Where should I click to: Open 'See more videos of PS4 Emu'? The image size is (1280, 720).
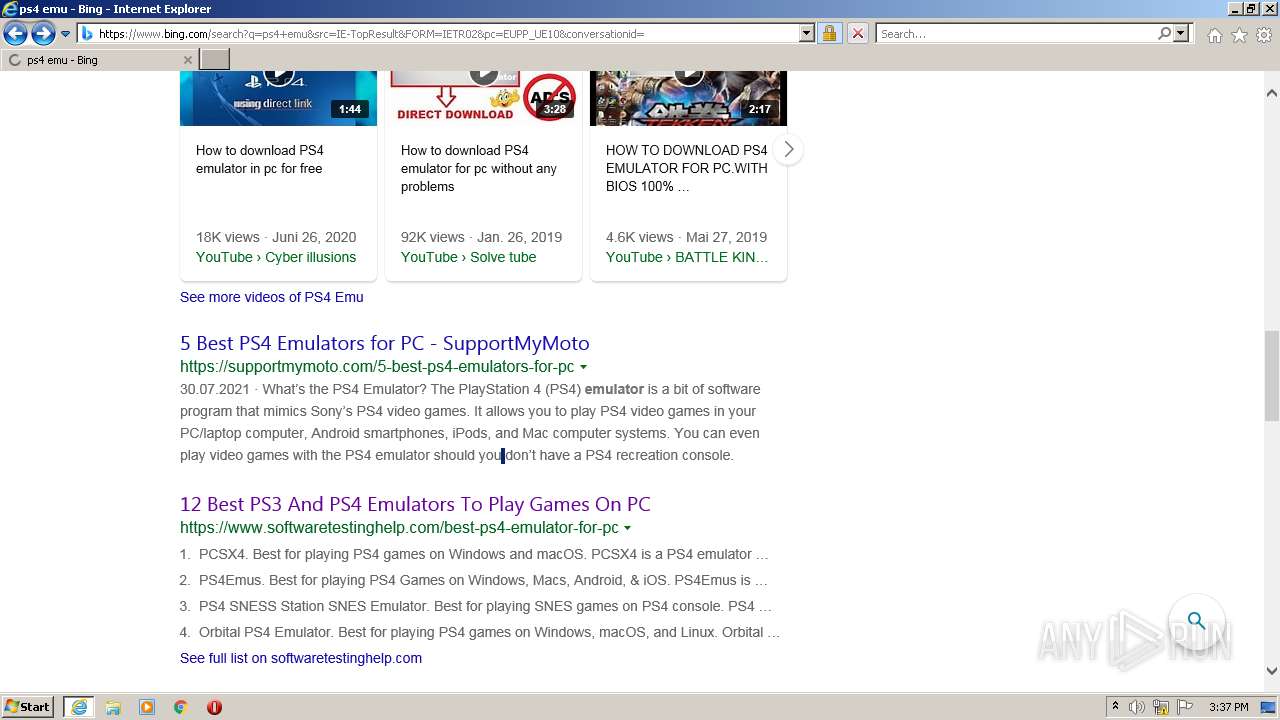click(x=272, y=297)
